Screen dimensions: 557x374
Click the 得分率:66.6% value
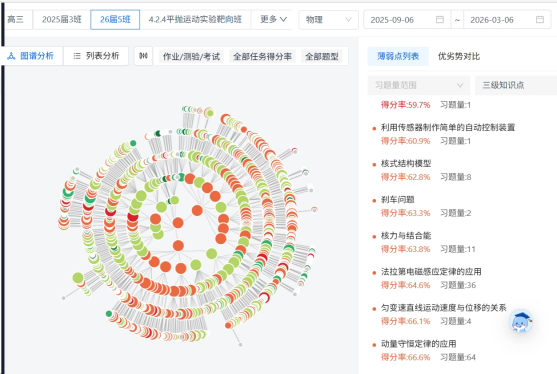pos(405,357)
